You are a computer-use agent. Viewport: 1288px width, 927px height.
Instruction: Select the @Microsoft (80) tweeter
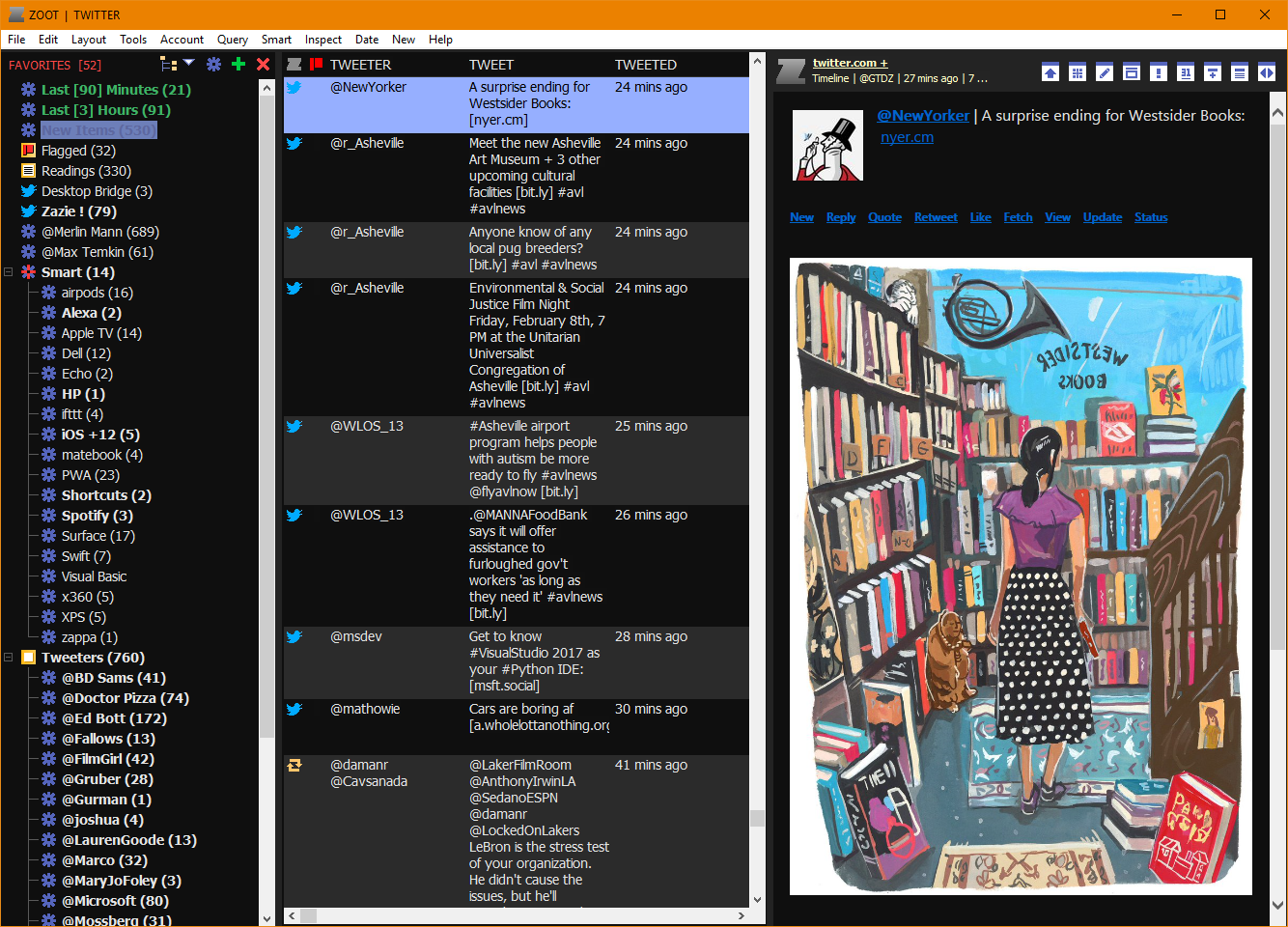115,901
